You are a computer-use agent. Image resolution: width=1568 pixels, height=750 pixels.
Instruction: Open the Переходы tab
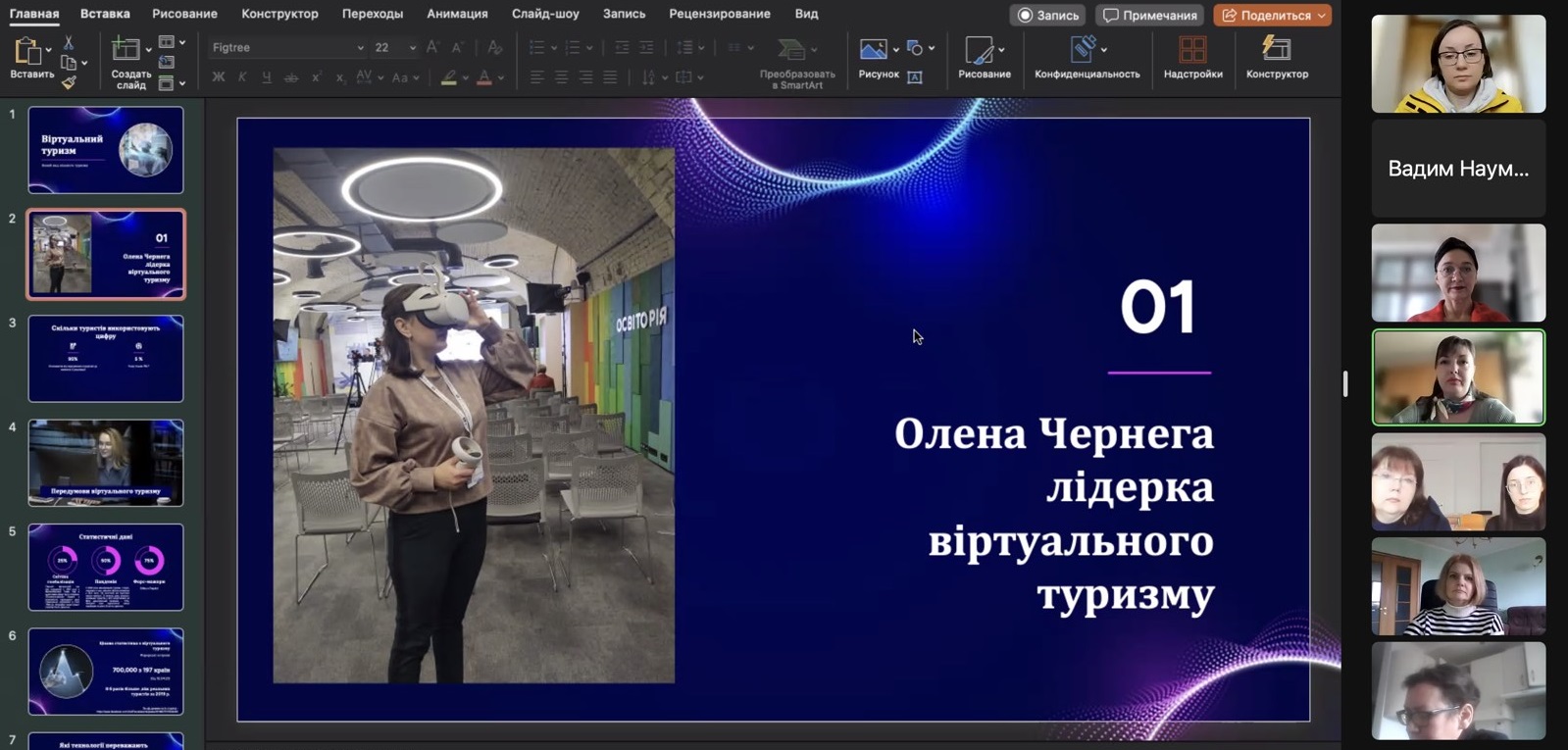tap(373, 14)
